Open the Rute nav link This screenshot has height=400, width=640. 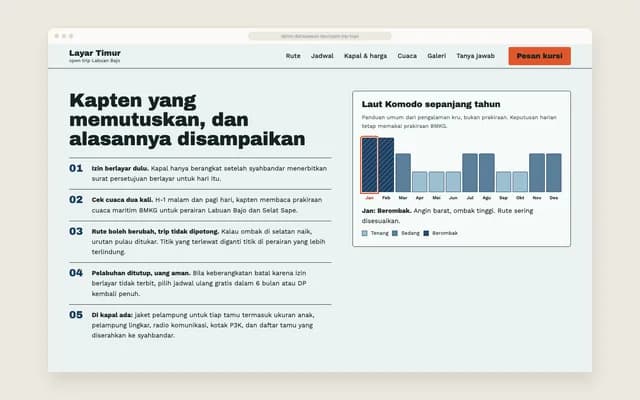tap(293, 56)
